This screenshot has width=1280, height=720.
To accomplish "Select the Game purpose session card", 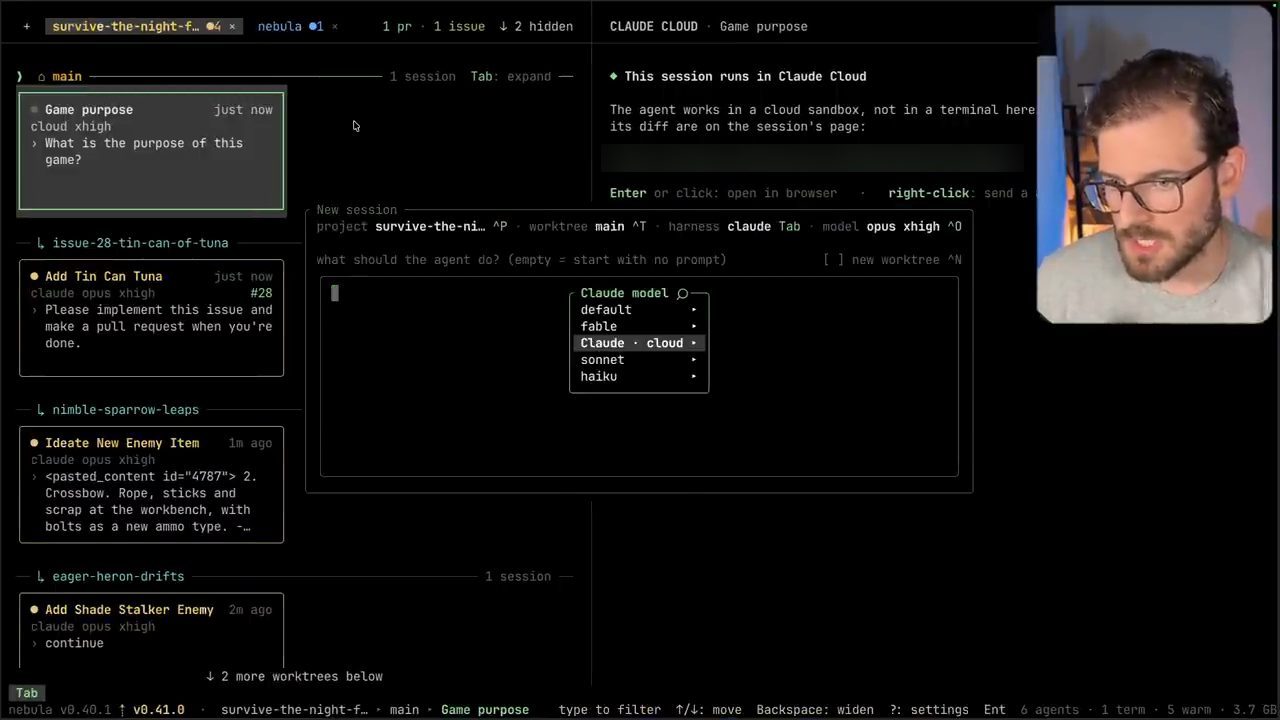I will click(x=151, y=151).
